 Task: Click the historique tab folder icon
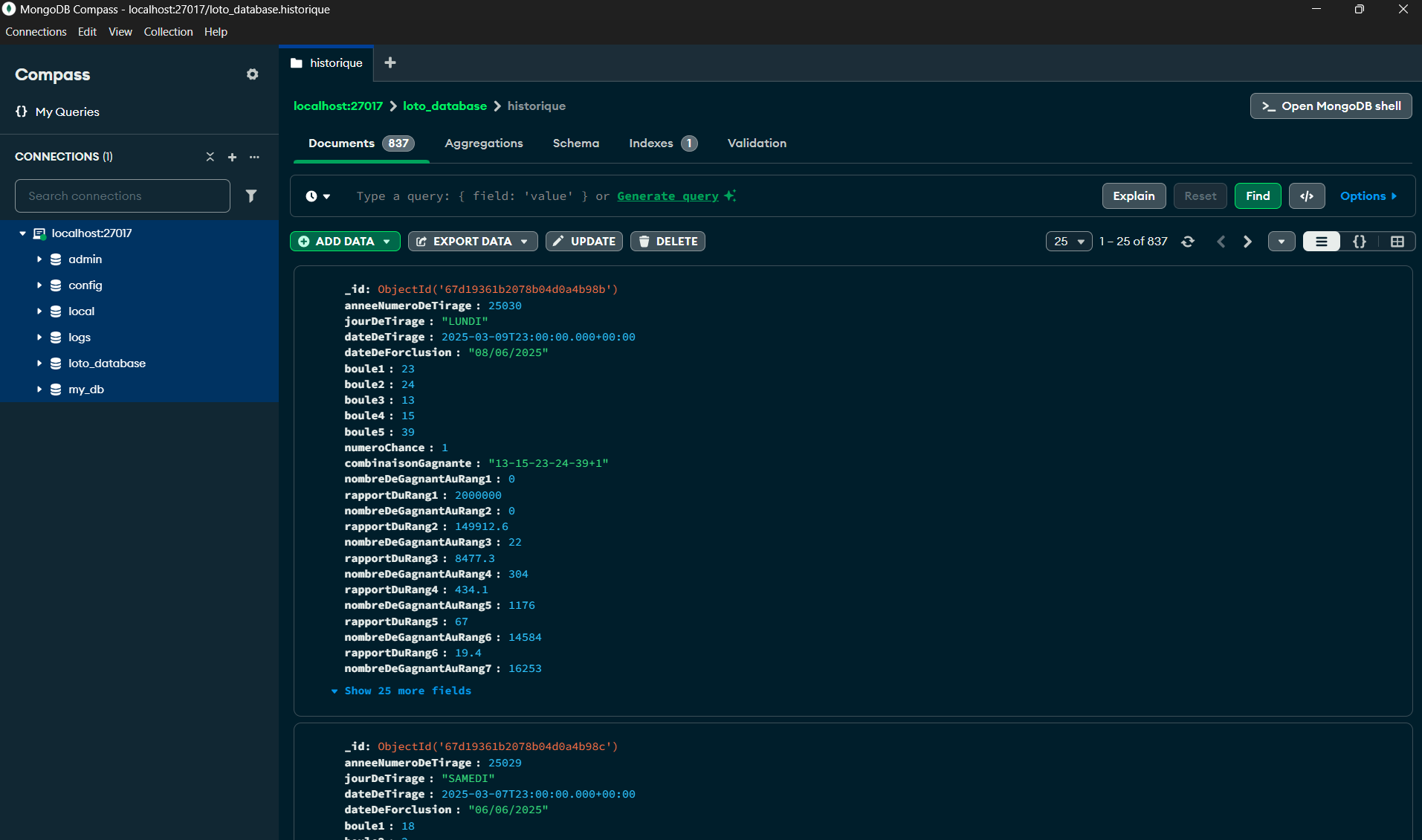pyautogui.click(x=297, y=63)
